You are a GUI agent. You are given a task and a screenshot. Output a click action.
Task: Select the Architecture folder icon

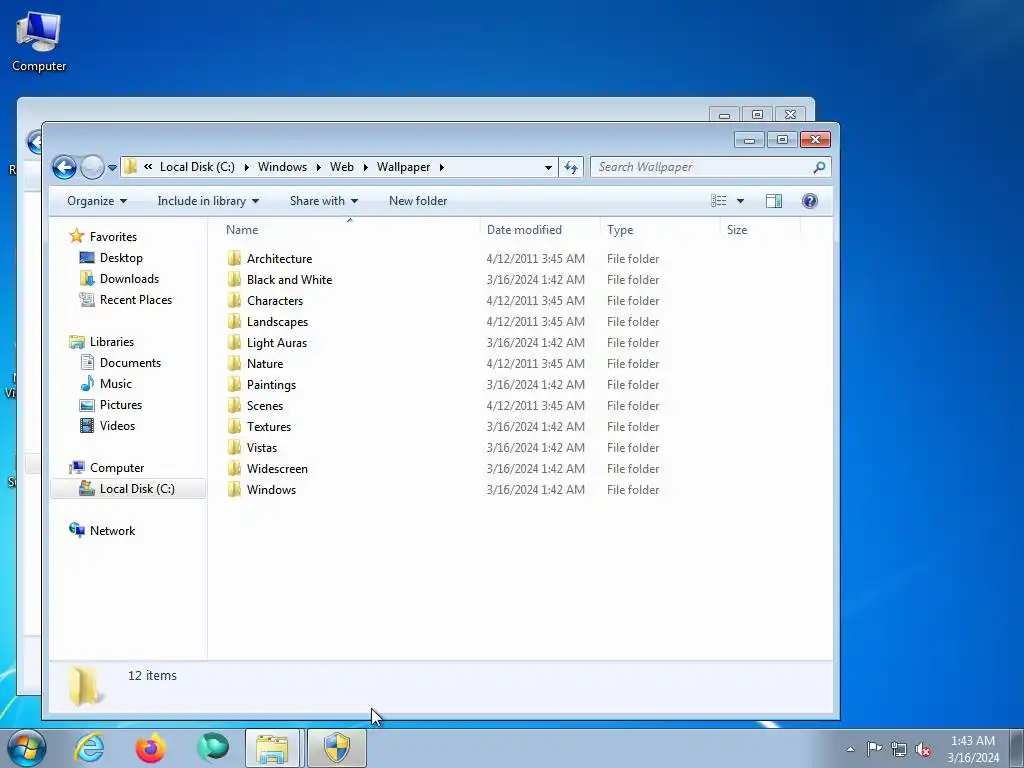pyautogui.click(x=234, y=259)
